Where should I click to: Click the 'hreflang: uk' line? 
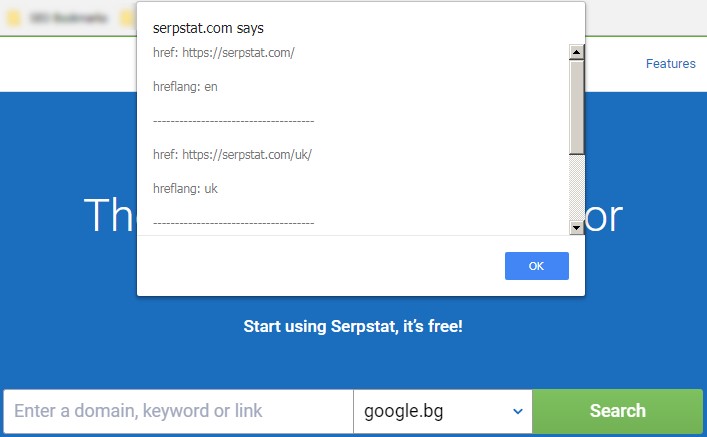[185, 189]
